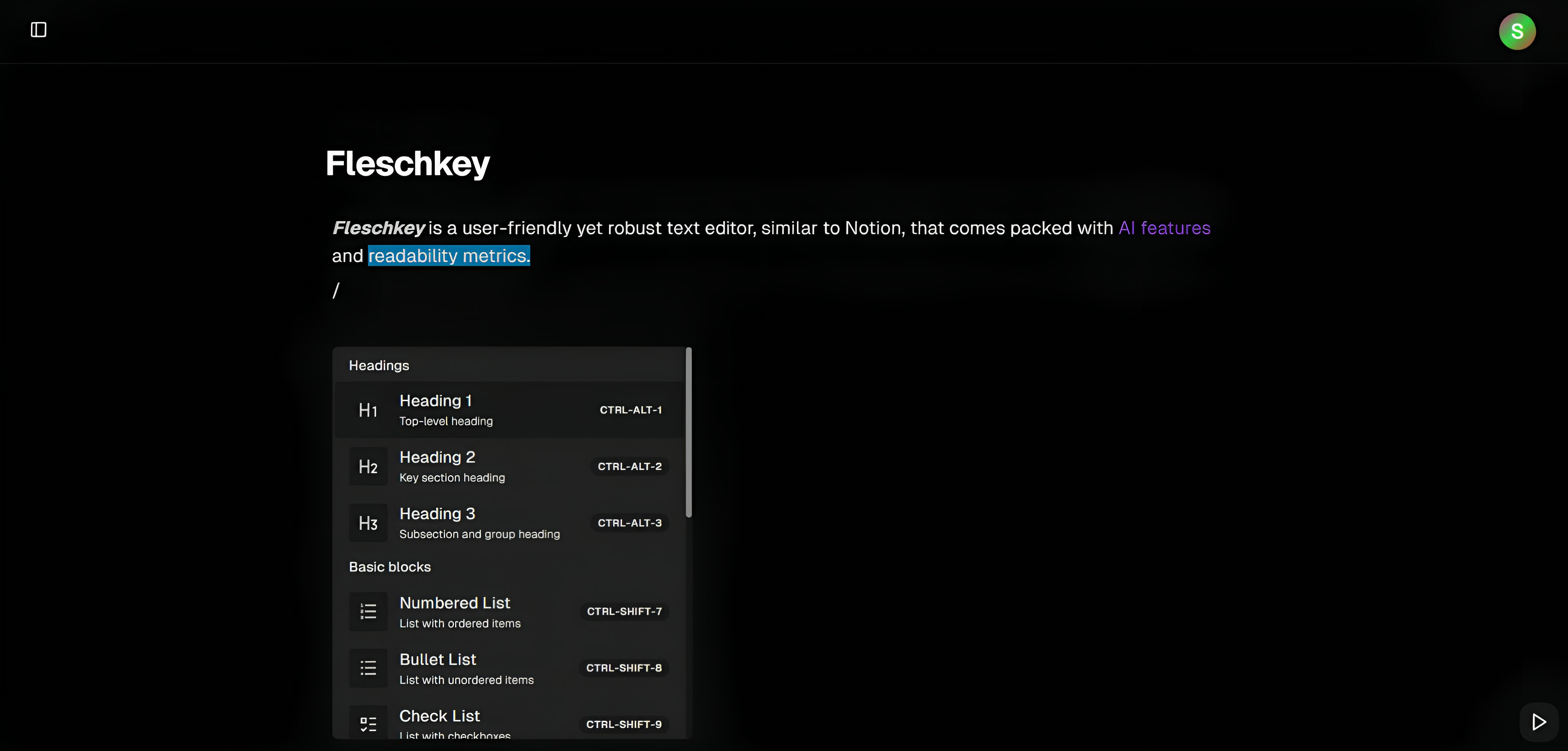The height and width of the screenshot is (751, 1568).
Task: Click the play button in the corner
Action: pyautogui.click(x=1539, y=722)
